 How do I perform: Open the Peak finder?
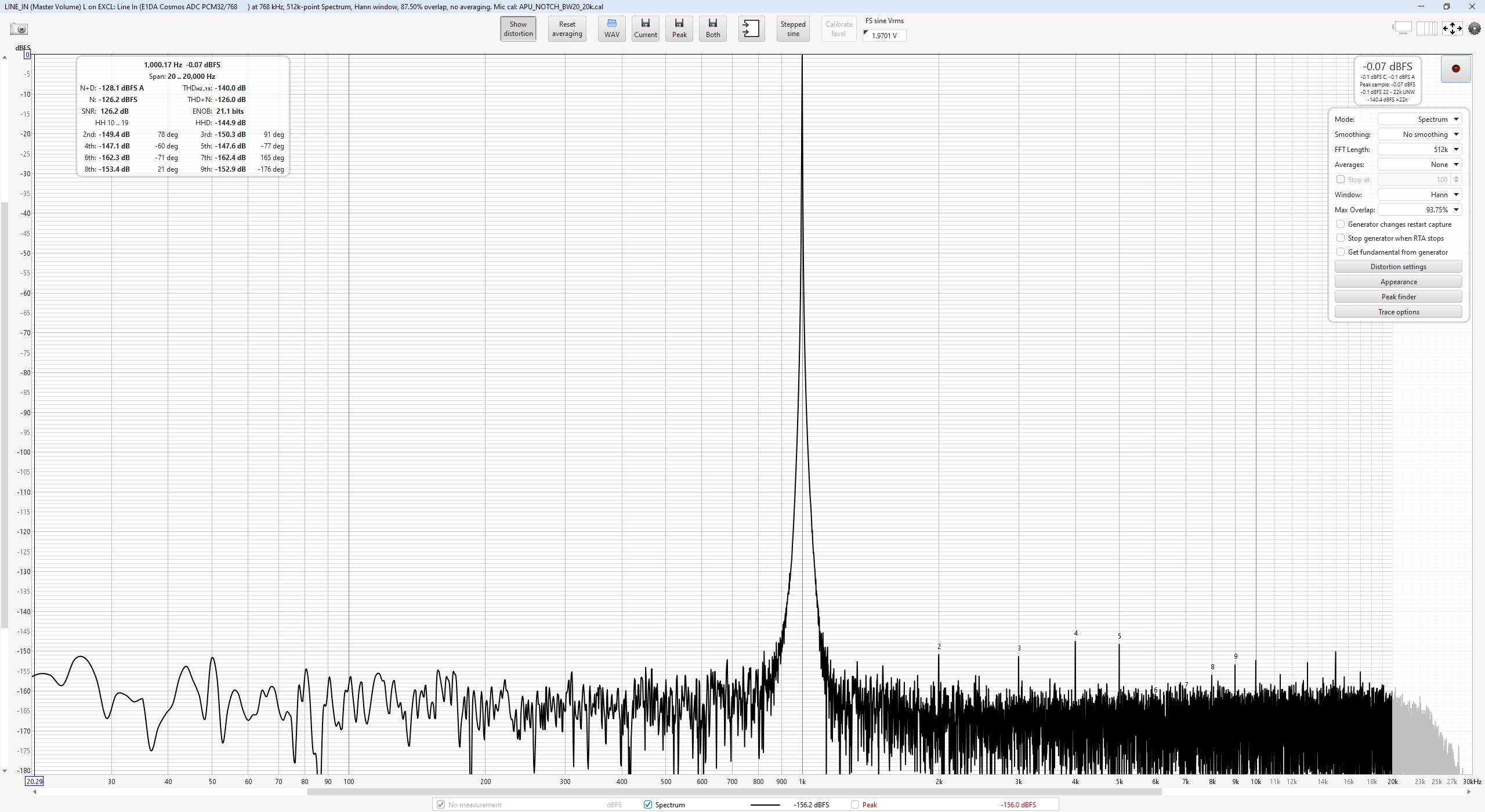point(1398,297)
